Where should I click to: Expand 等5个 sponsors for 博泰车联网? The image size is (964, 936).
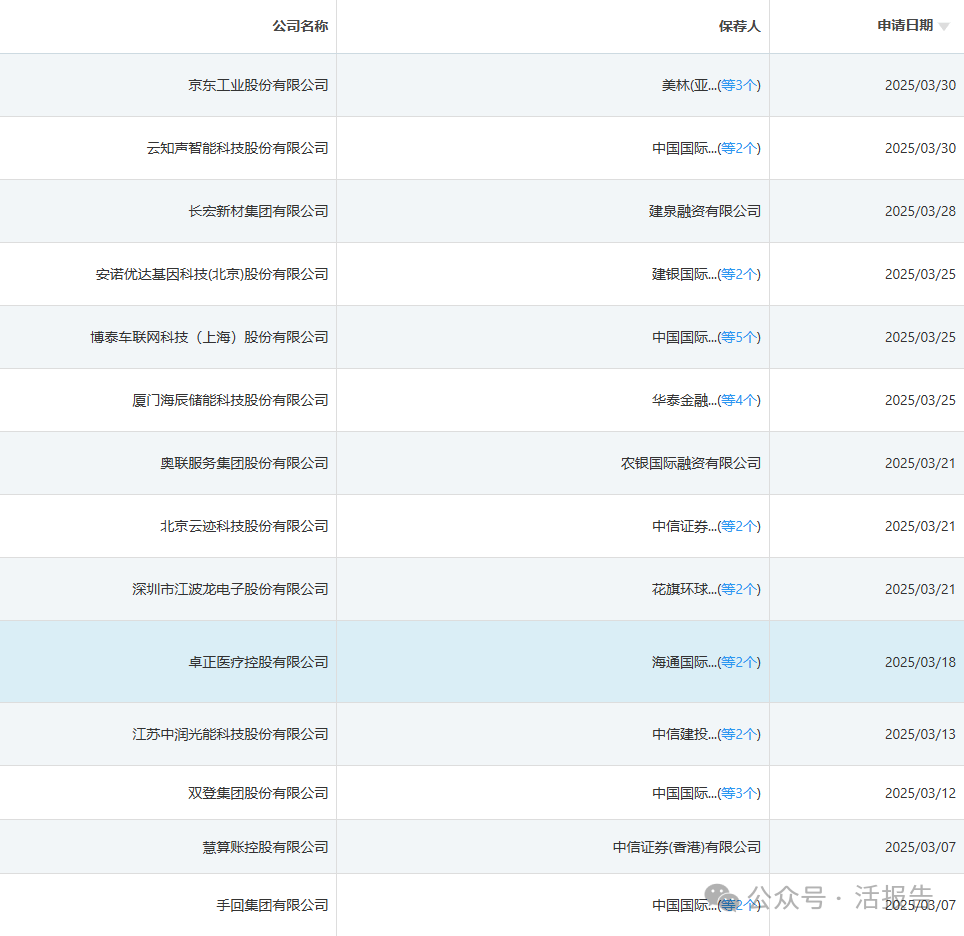point(739,337)
